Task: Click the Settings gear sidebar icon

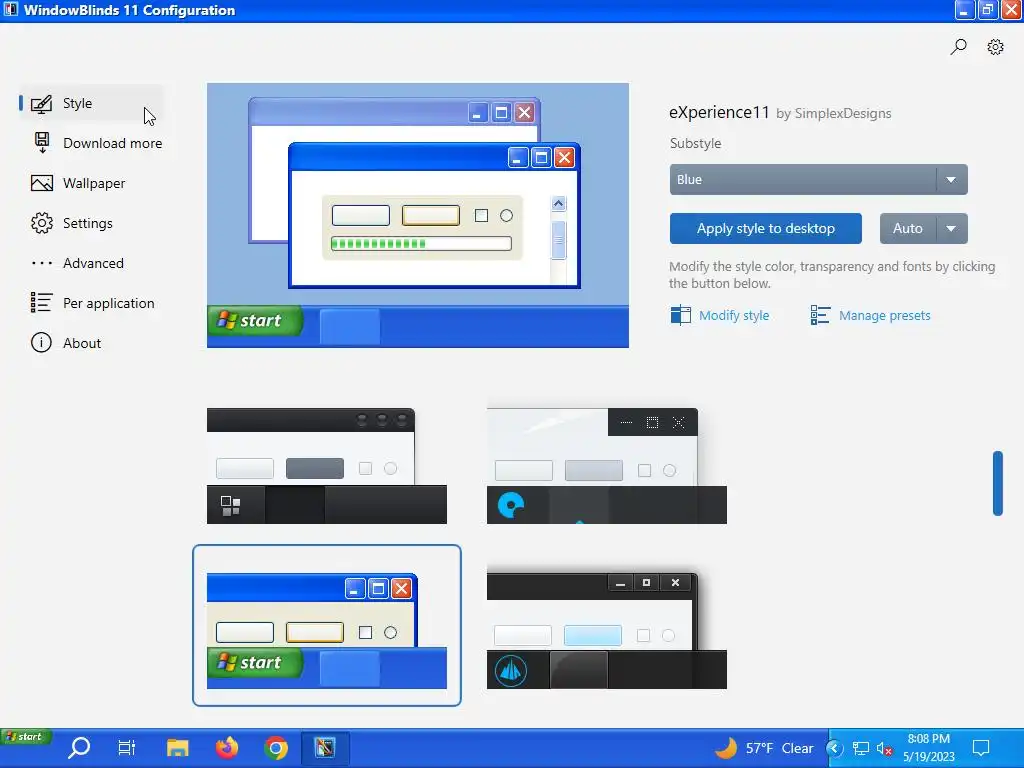Action: pyautogui.click(x=42, y=223)
